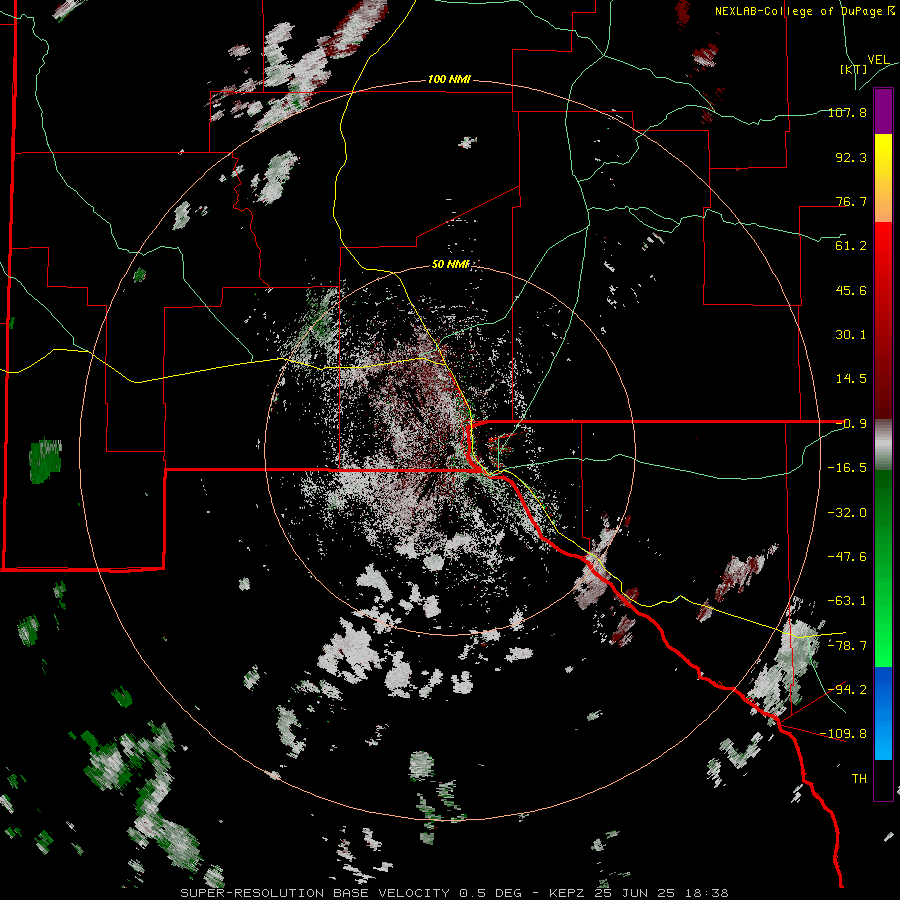This screenshot has height=900, width=900.
Task: Click the 14.5 velocity scale value
Action: pos(851,379)
